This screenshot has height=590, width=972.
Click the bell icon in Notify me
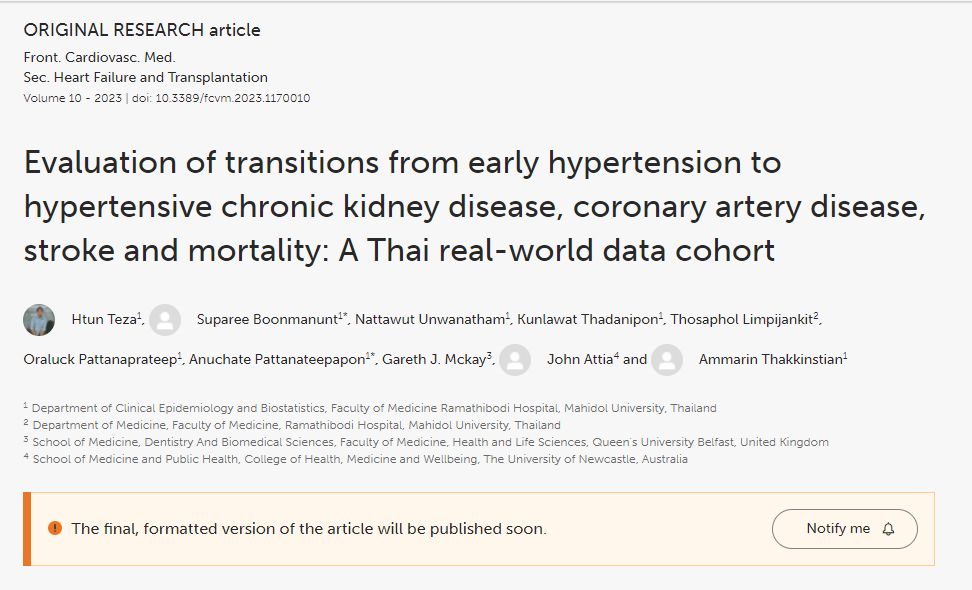[x=888, y=529]
